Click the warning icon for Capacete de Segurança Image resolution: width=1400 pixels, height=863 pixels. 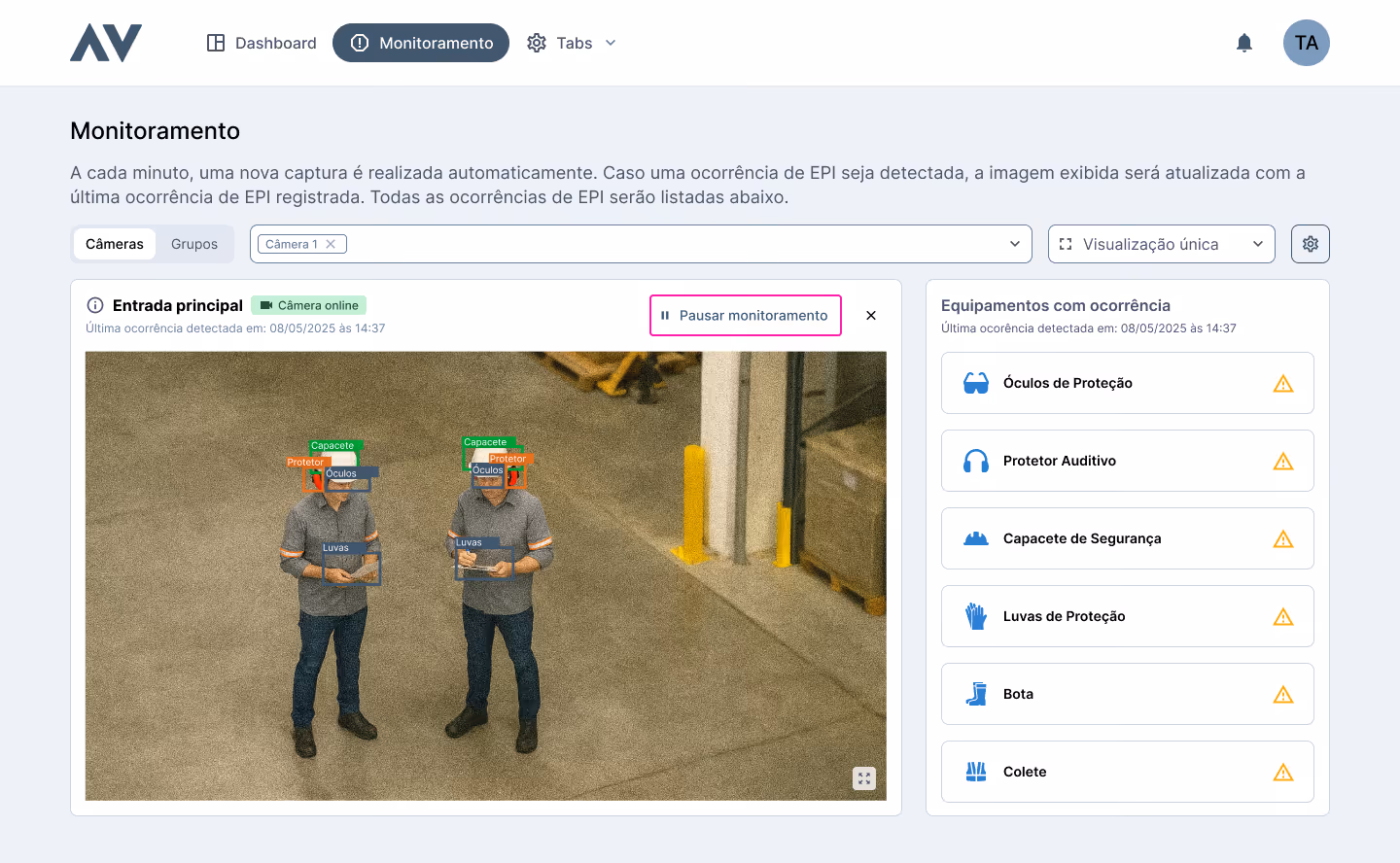coord(1283,538)
